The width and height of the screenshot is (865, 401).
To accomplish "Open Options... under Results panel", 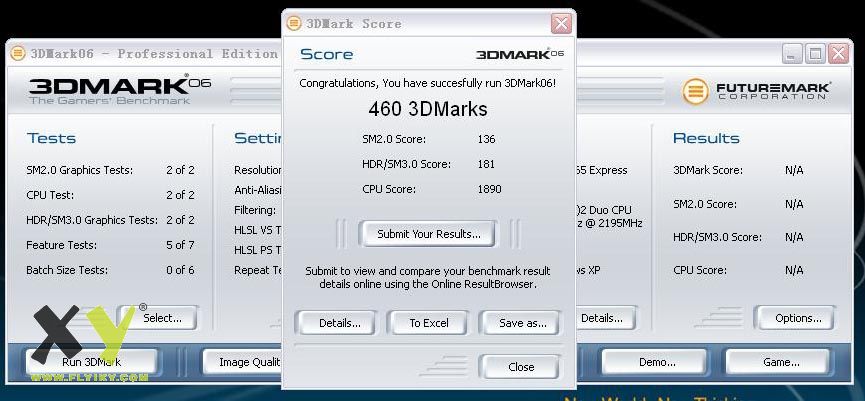I will pos(794,318).
